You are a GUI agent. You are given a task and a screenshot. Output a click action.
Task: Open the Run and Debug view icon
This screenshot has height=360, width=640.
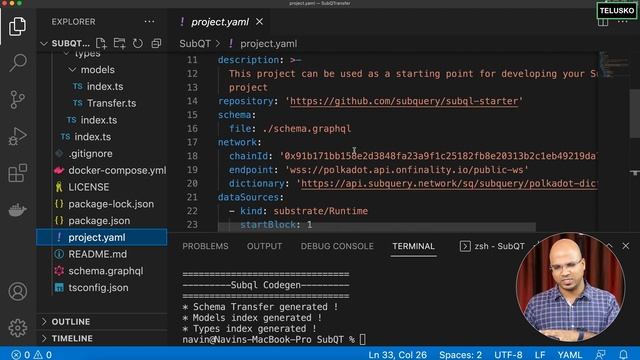pos(17,136)
